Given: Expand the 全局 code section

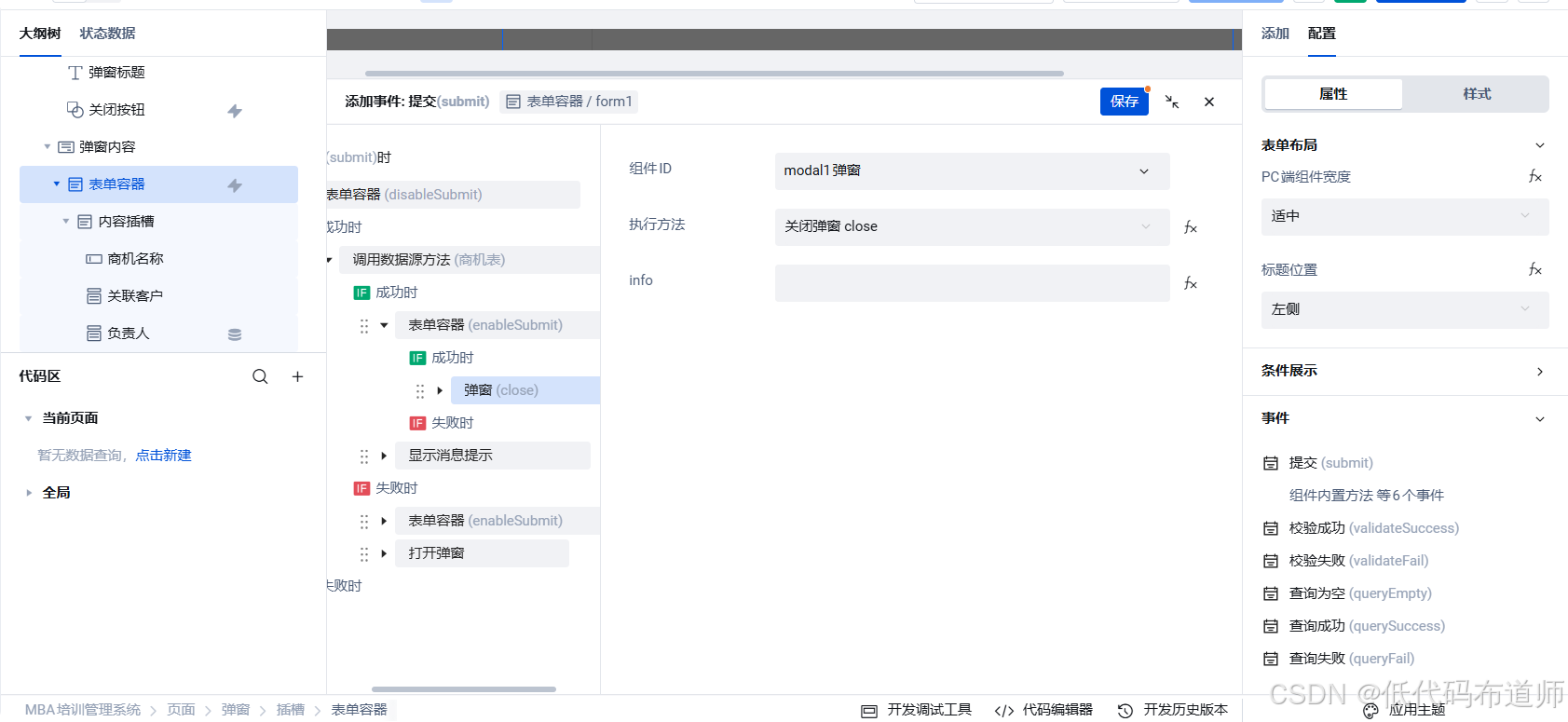Looking at the screenshot, I should 29,493.
